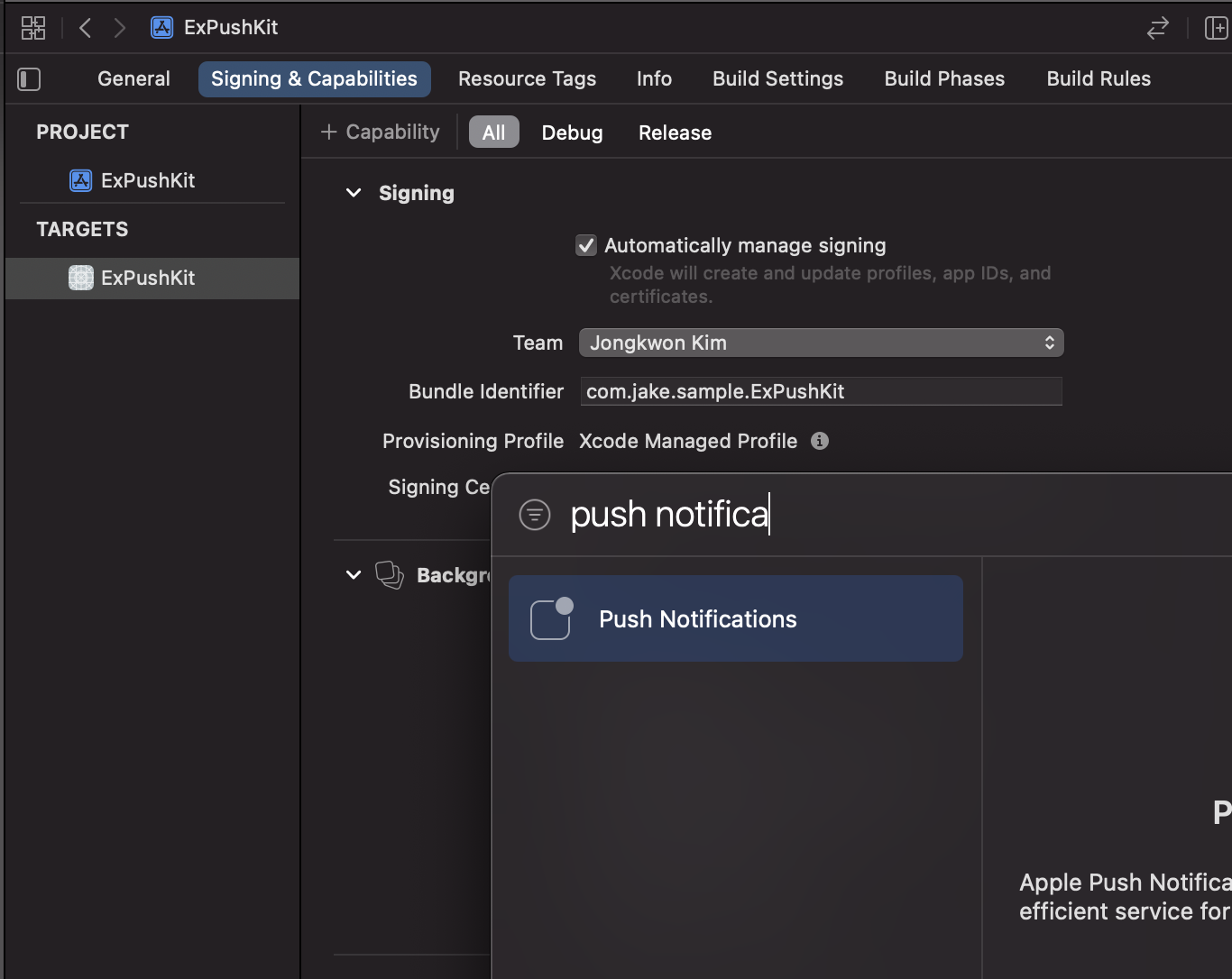Click the ExPushKit target app icon
This screenshot has height=979, width=1232.
pos(81,278)
